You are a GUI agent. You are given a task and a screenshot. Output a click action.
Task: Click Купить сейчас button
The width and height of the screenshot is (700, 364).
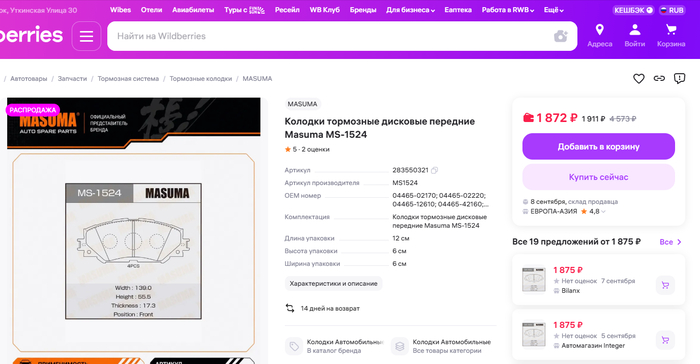598,177
